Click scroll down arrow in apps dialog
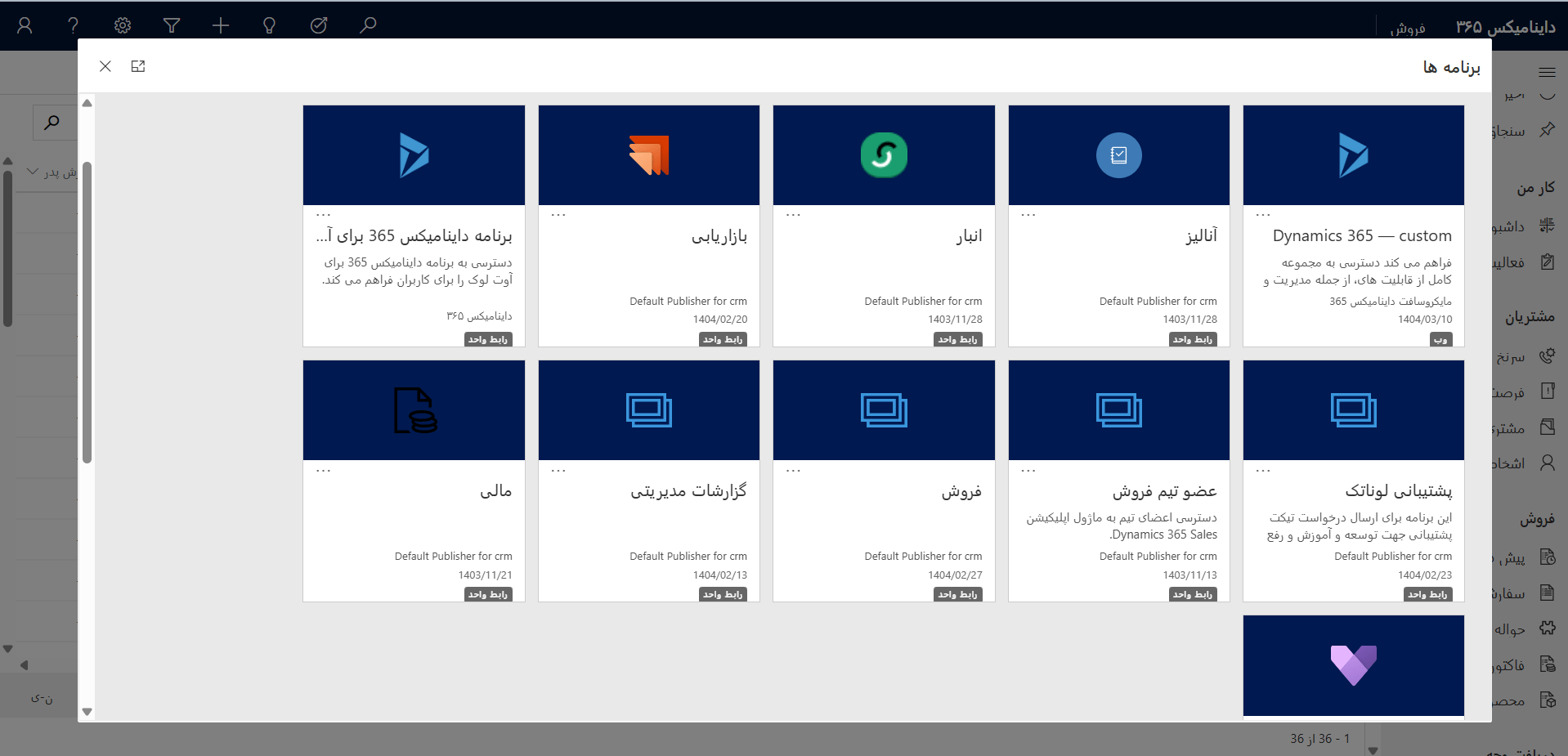 point(87,712)
